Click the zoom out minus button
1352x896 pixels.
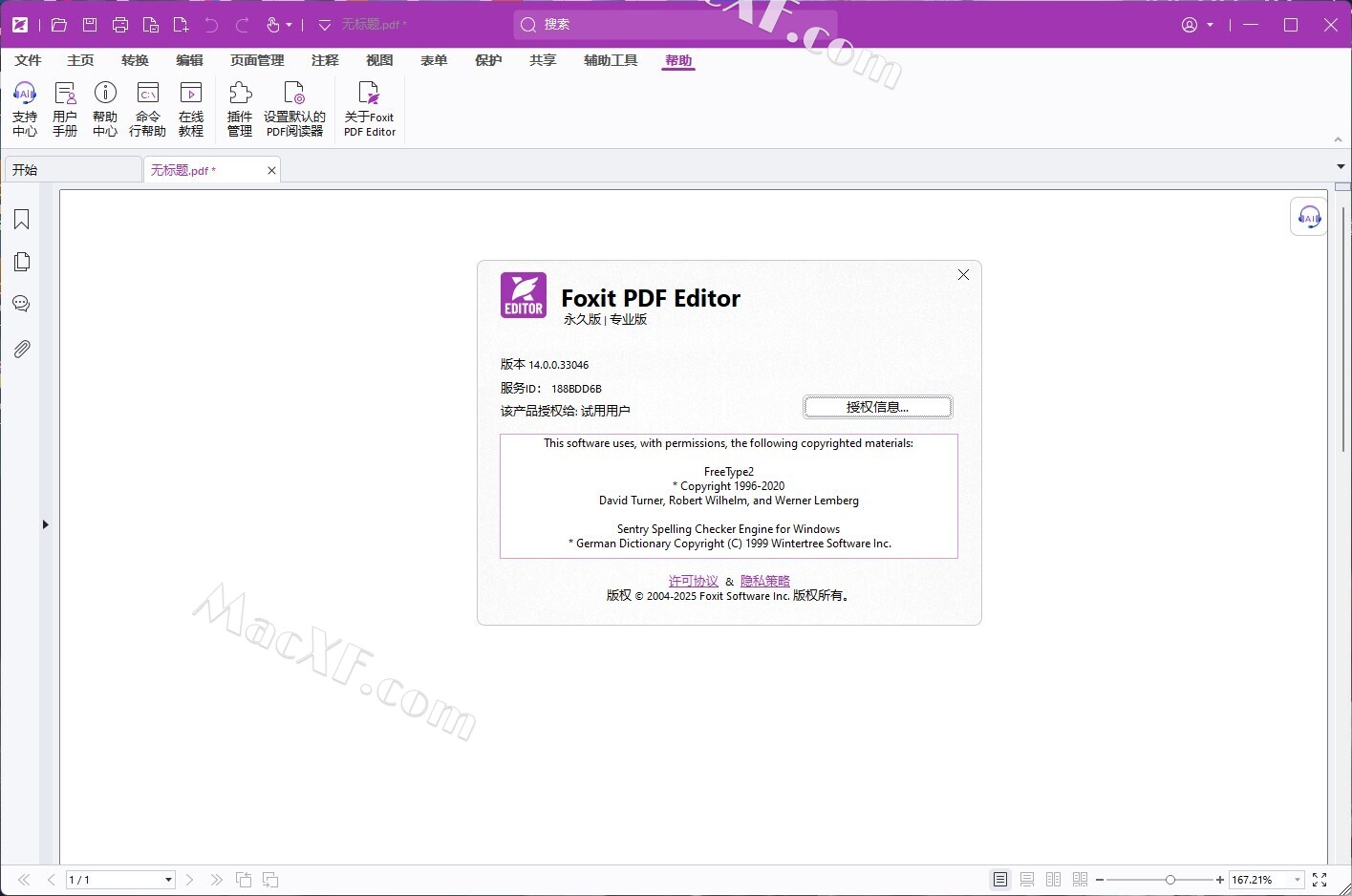pyautogui.click(x=1100, y=880)
